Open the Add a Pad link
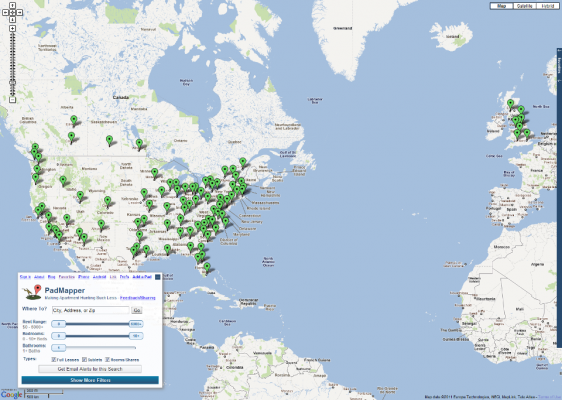Viewport: 562px width, 400px height. 142,277
